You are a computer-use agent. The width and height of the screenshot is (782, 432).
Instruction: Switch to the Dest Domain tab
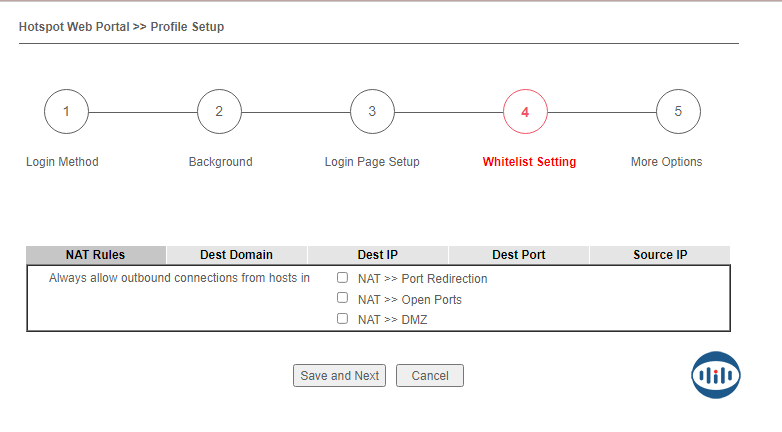tap(237, 255)
